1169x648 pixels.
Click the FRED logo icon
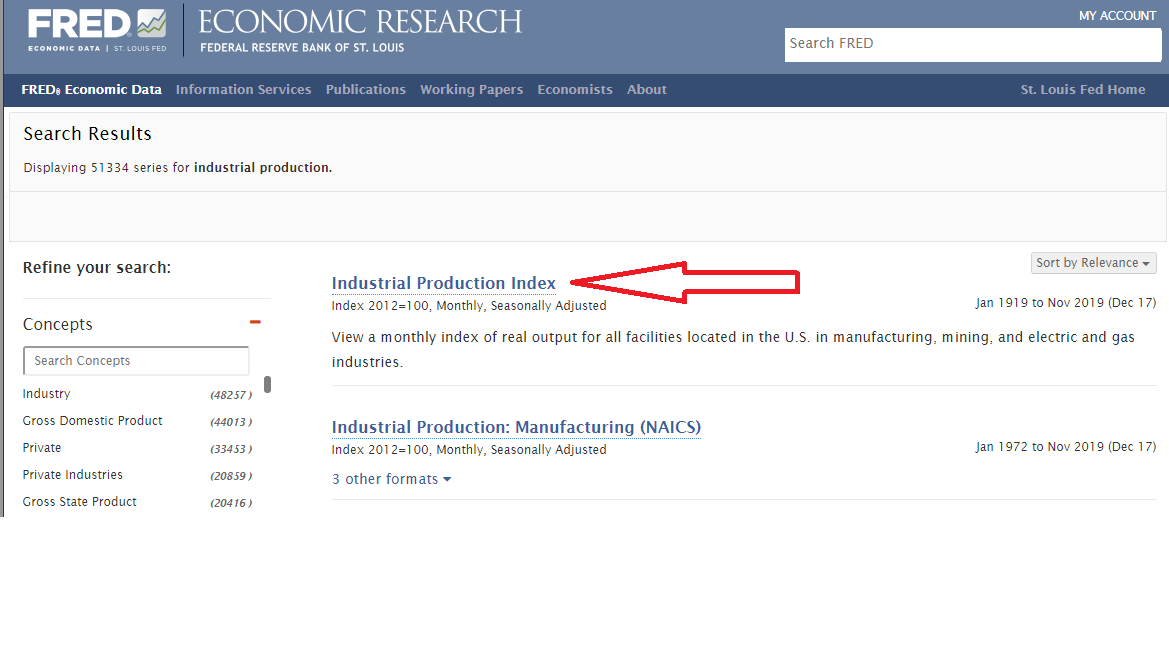coord(97,30)
